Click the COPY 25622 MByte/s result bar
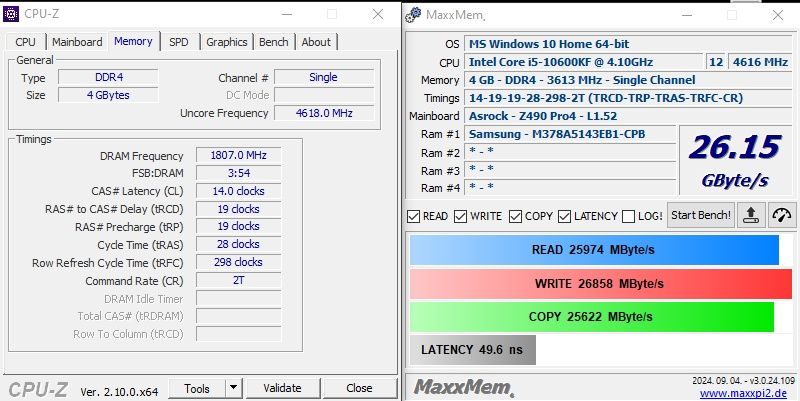 592,317
